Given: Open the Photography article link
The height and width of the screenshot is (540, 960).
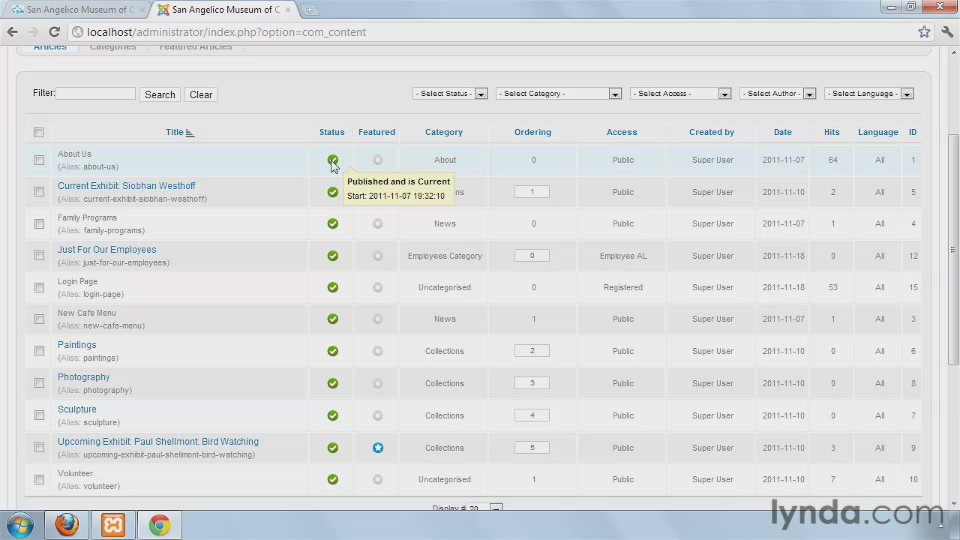Looking at the screenshot, I should click(84, 377).
